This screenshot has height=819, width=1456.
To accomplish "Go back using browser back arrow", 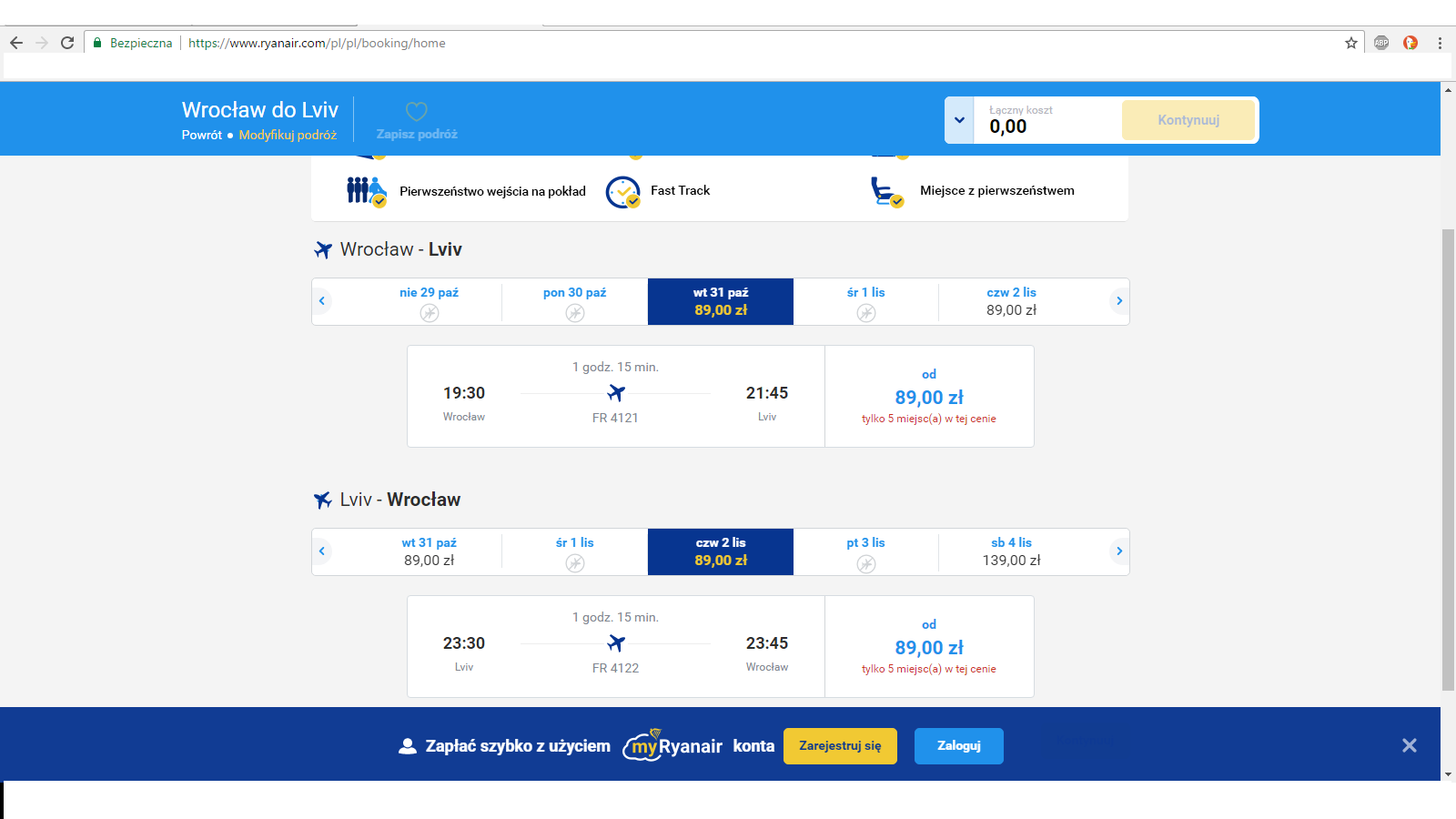I will 16,43.
